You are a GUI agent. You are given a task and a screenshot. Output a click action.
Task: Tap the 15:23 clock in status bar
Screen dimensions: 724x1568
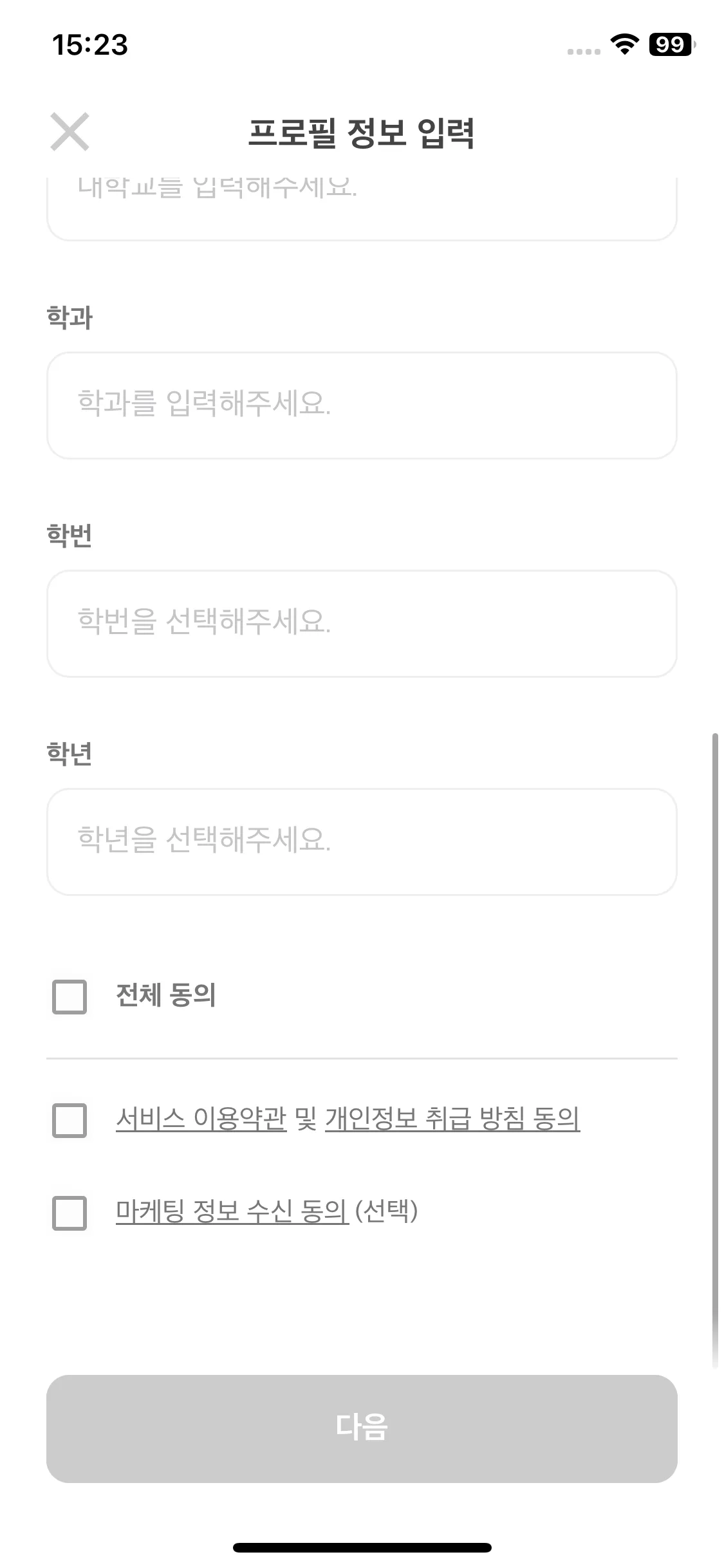pos(90,44)
